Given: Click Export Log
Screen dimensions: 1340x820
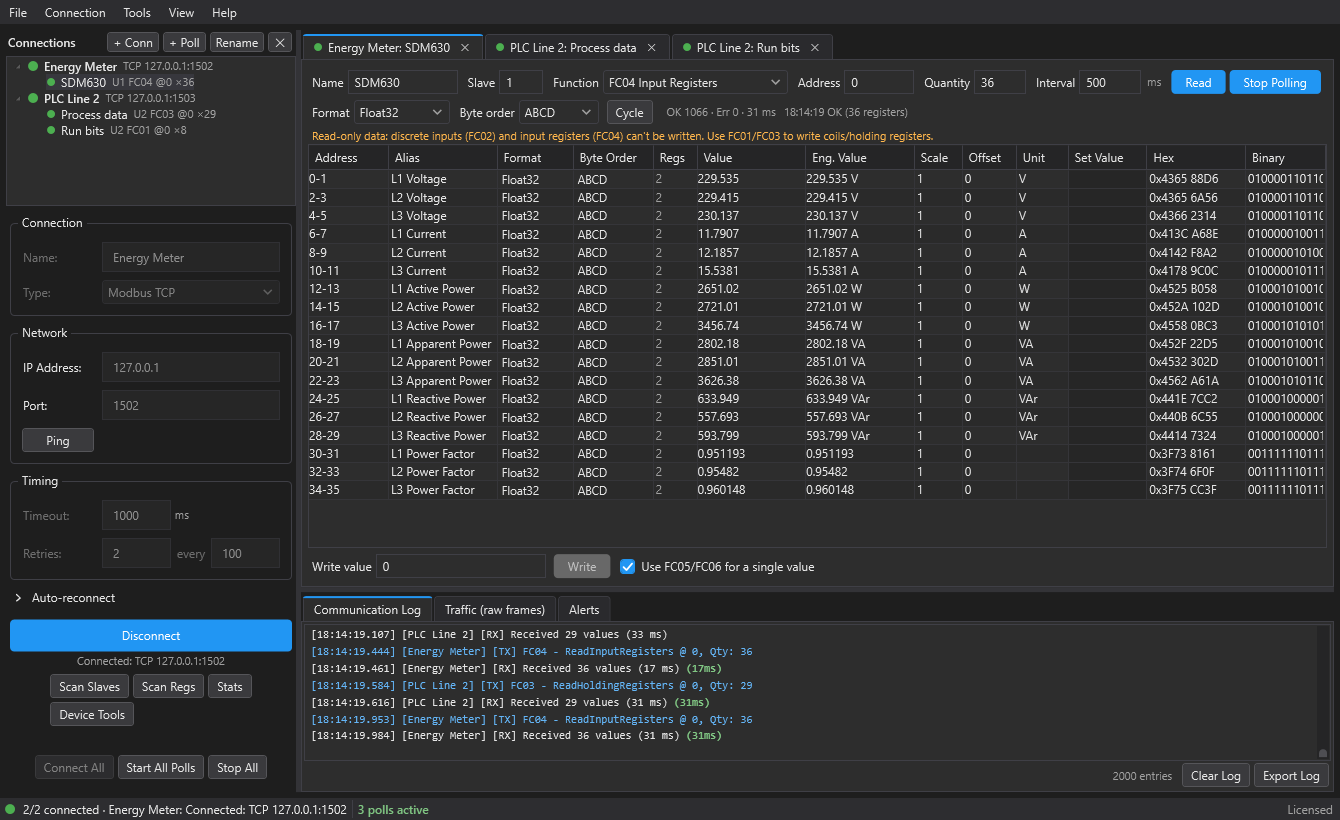Looking at the screenshot, I should tap(1292, 776).
